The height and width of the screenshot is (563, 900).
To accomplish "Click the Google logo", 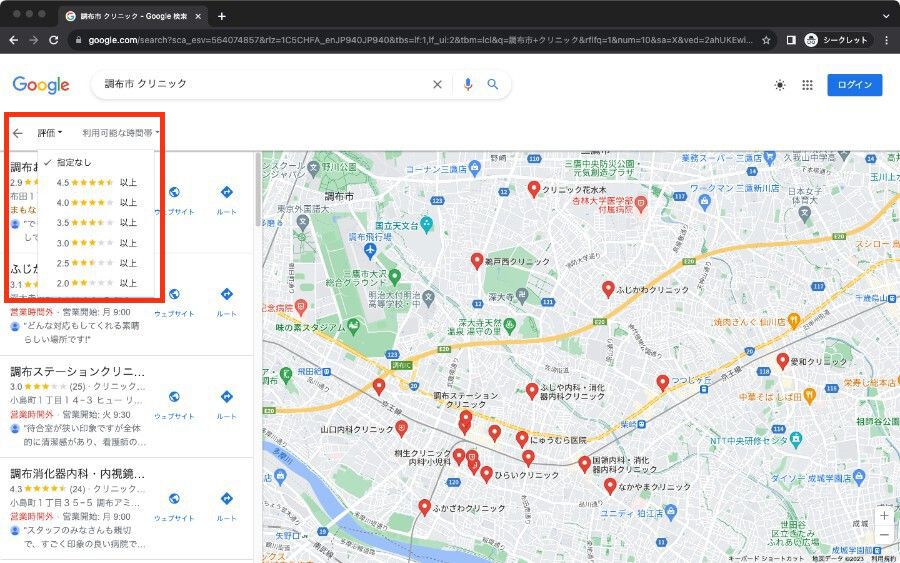I will pos(41,85).
